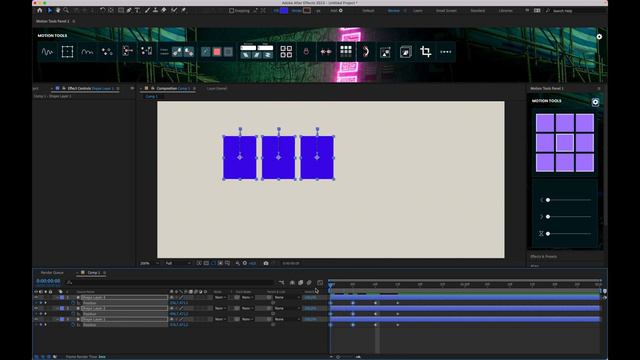This screenshot has width=640, height=360.
Task: Switch to the Default workspace
Action: click(x=368, y=11)
